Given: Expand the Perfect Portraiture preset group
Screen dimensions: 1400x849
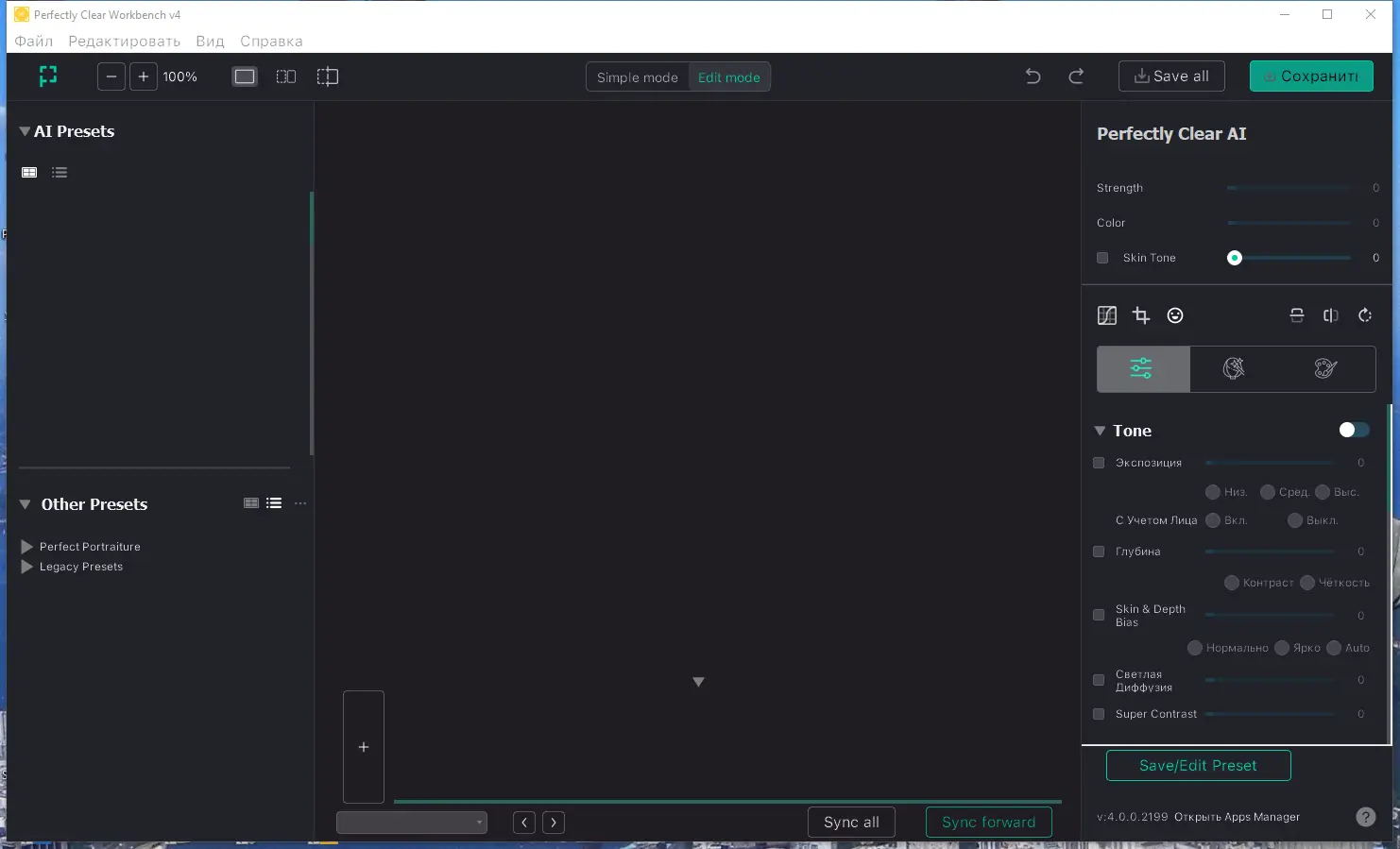Looking at the screenshot, I should pos(26,547).
